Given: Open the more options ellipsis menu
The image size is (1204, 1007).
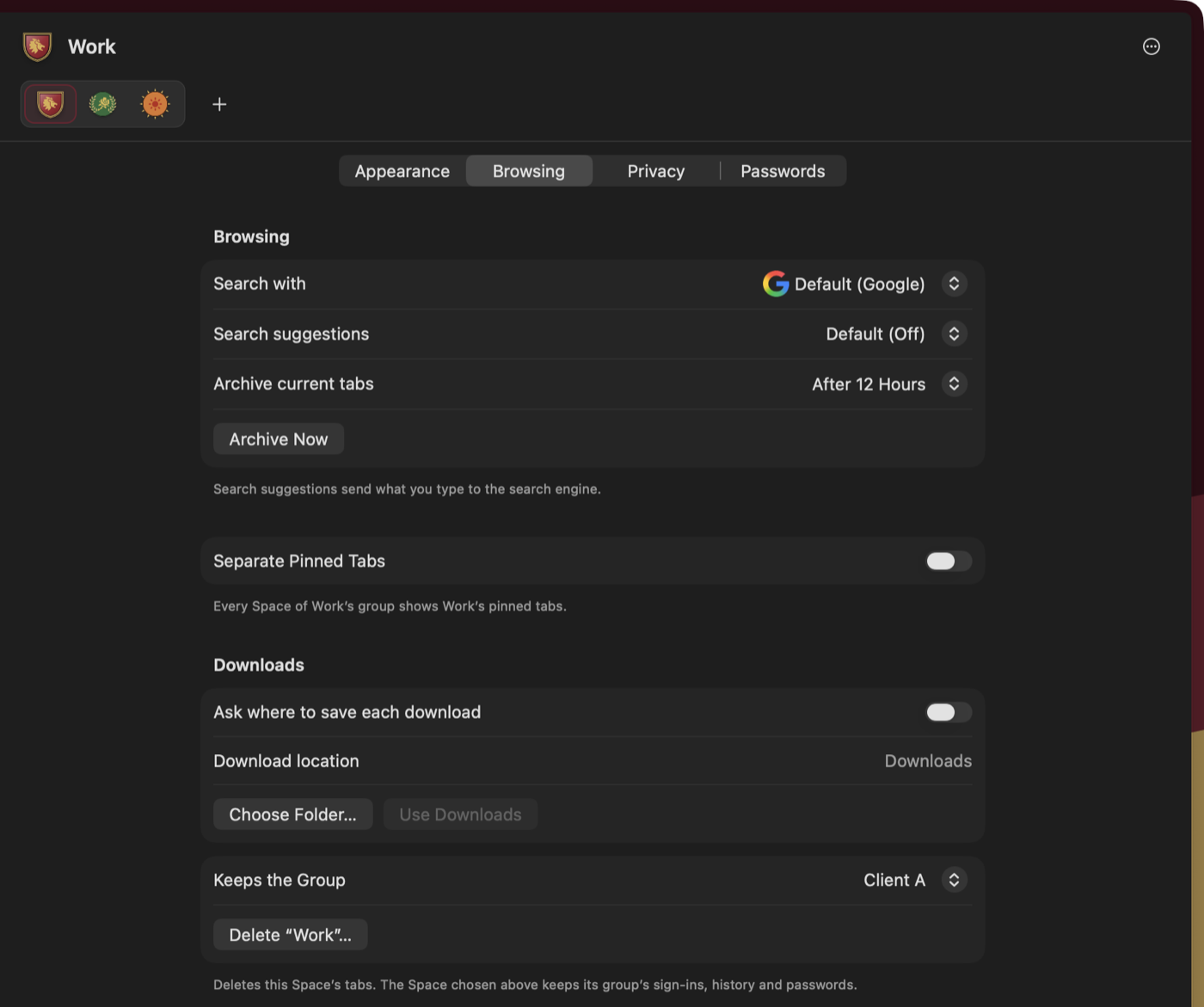Looking at the screenshot, I should pos(1151,46).
